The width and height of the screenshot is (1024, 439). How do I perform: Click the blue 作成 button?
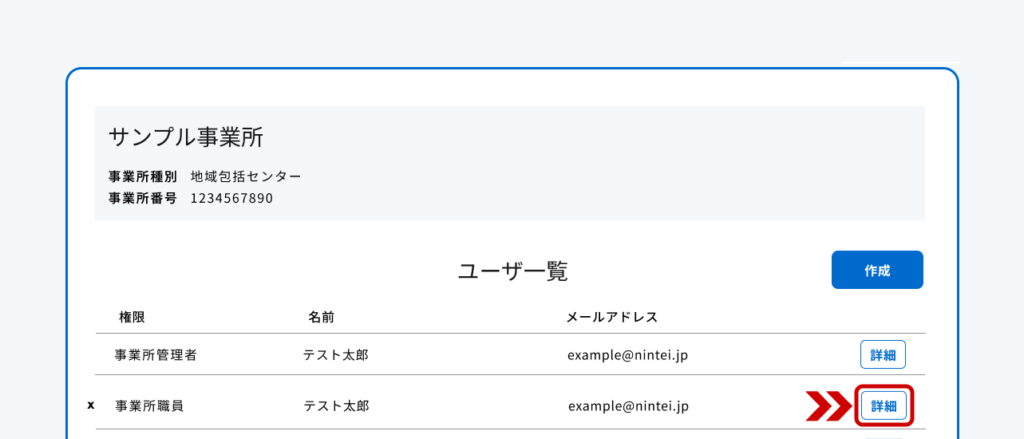coord(877,270)
